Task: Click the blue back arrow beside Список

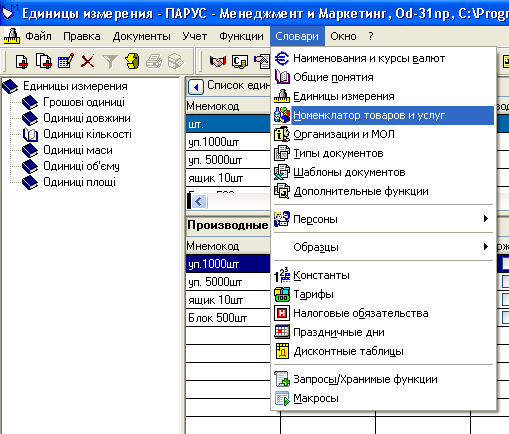Action: tap(196, 87)
